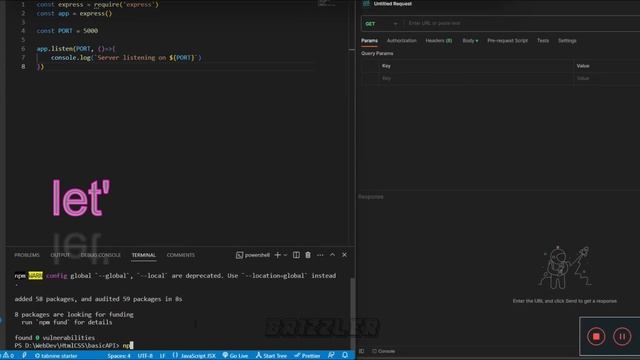Open notifications bell in the status bar
Viewport: 640px width, 360px height.
click(x=345, y=356)
